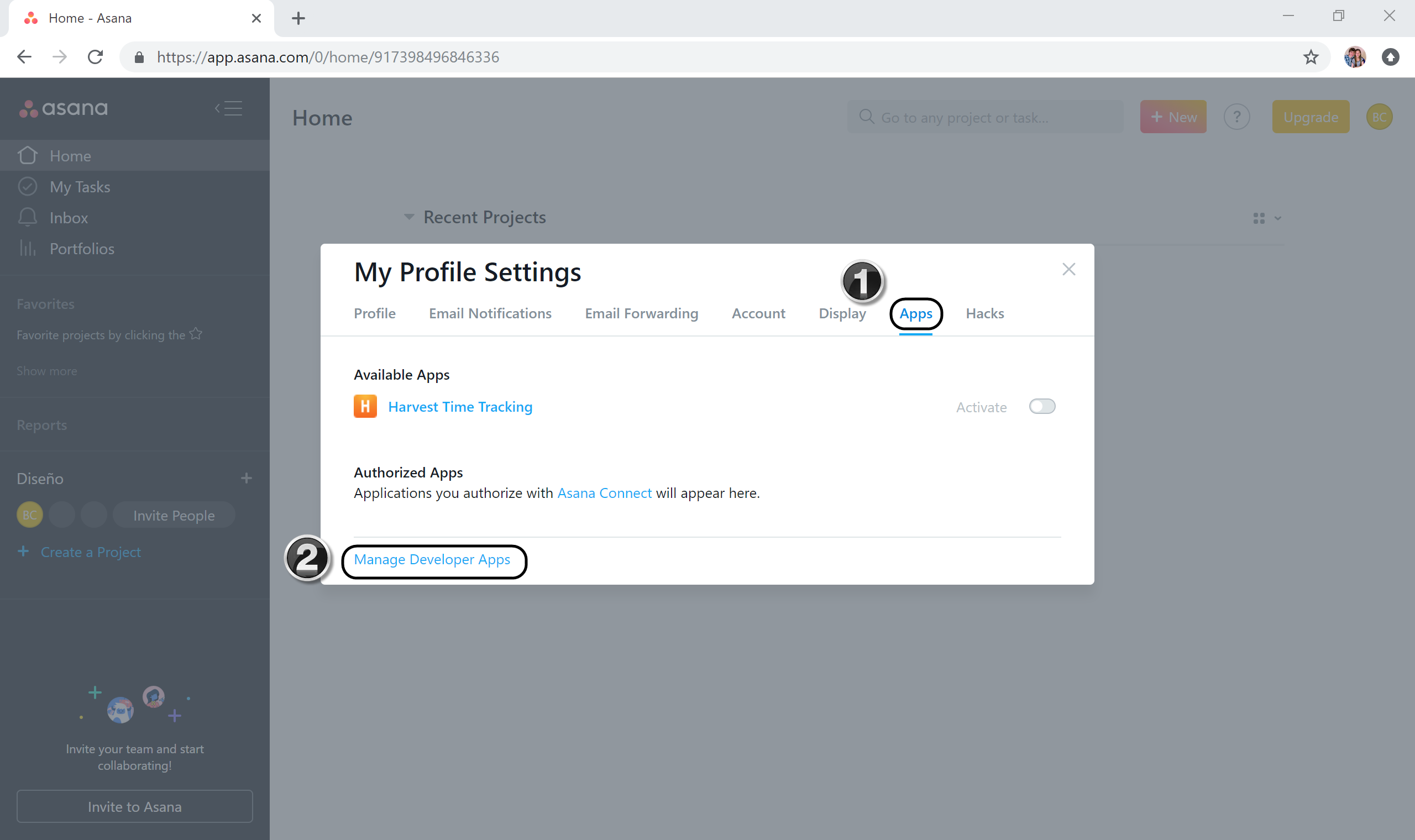Image resolution: width=1415 pixels, height=840 pixels.
Task: Click the Home house icon in the sidebar
Action: 27,155
